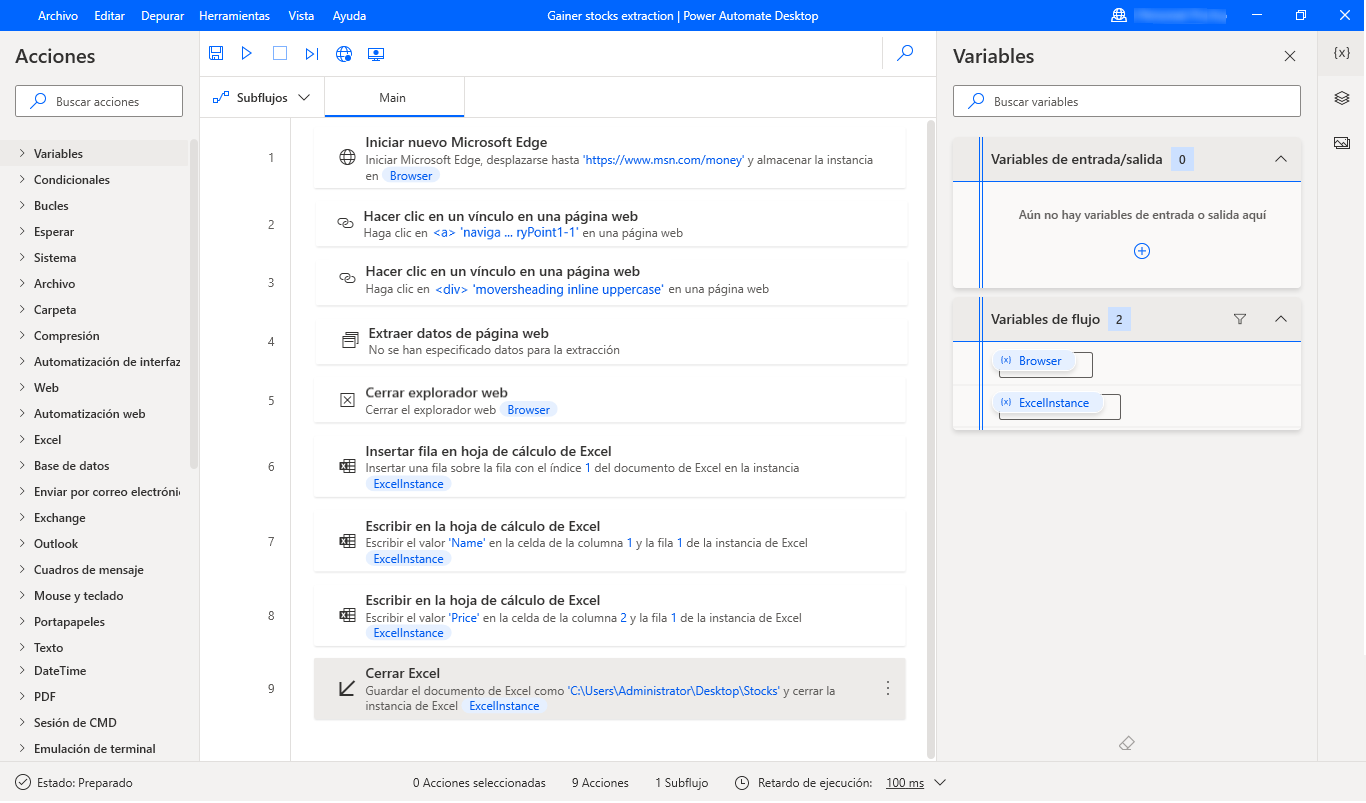Click the 100 ms run delay value

point(905,783)
